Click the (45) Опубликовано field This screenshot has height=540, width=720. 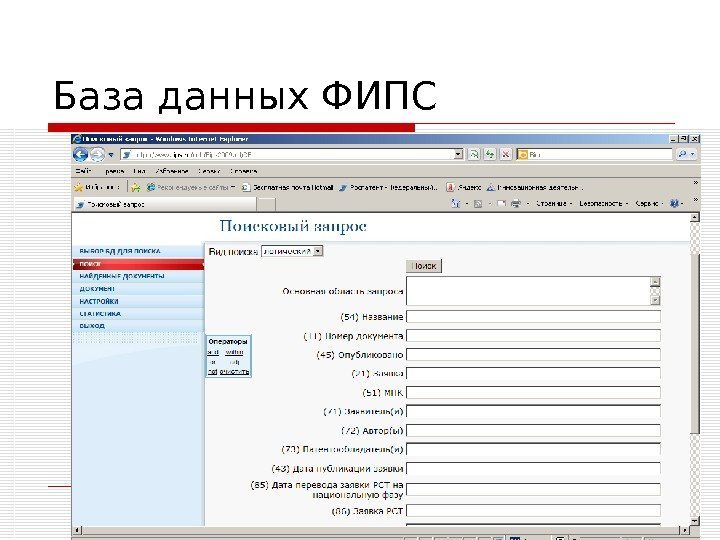[x=533, y=354]
